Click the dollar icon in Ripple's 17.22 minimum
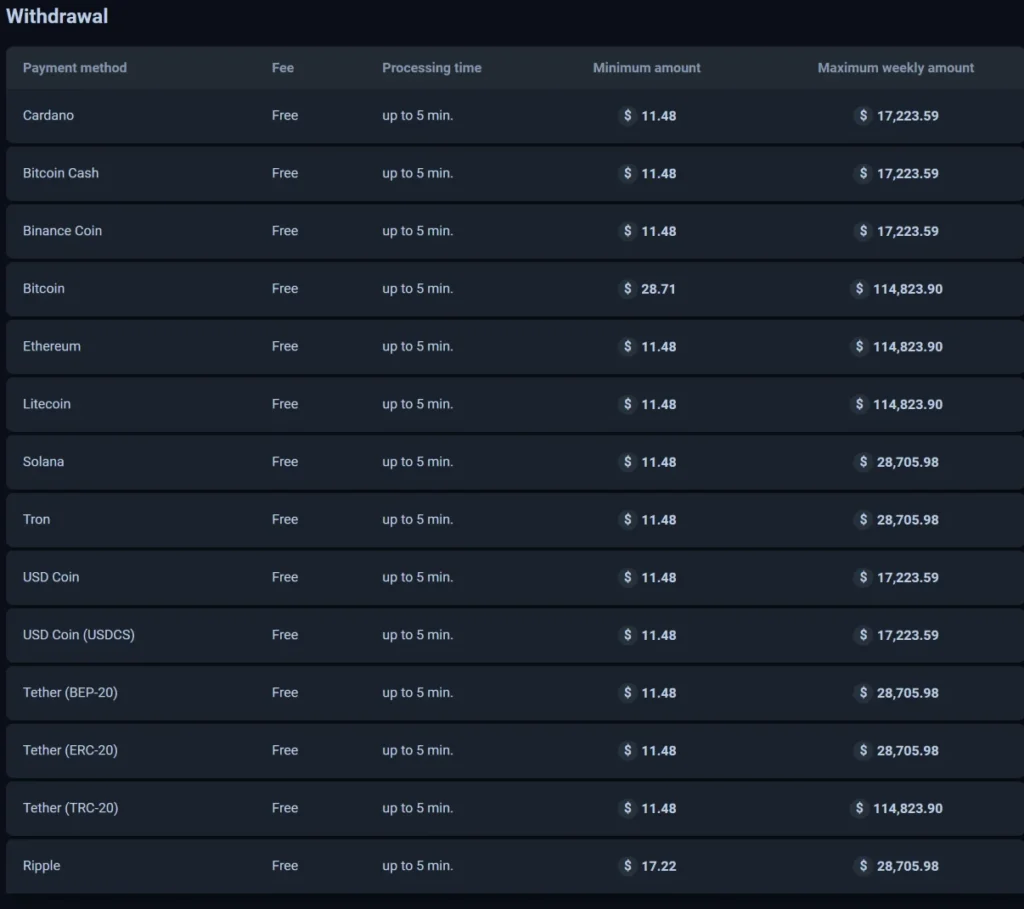Viewport: 1024px width, 909px height. click(628, 866)
